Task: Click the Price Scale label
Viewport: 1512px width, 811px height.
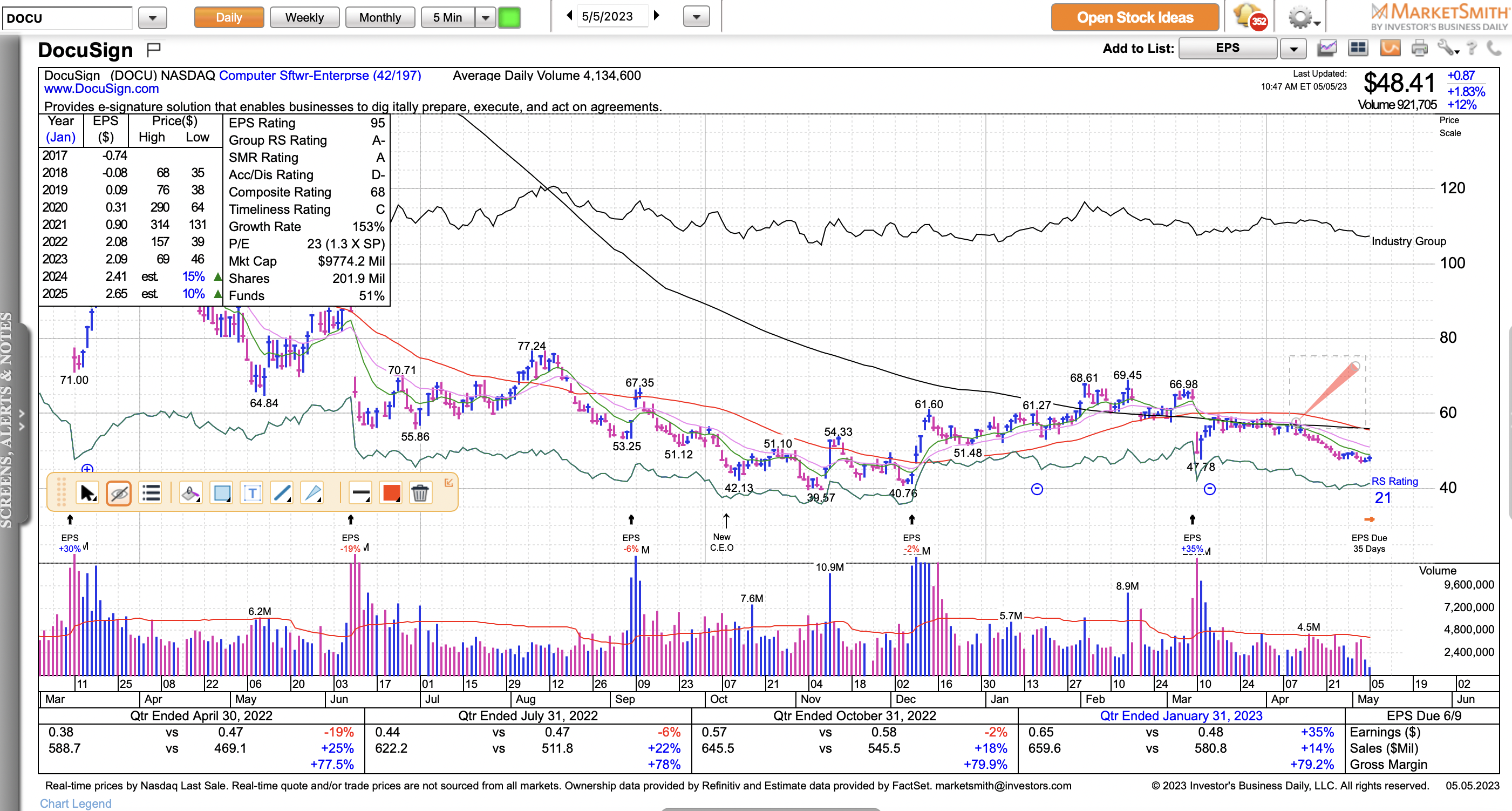Action: (x=1450, y=126)
